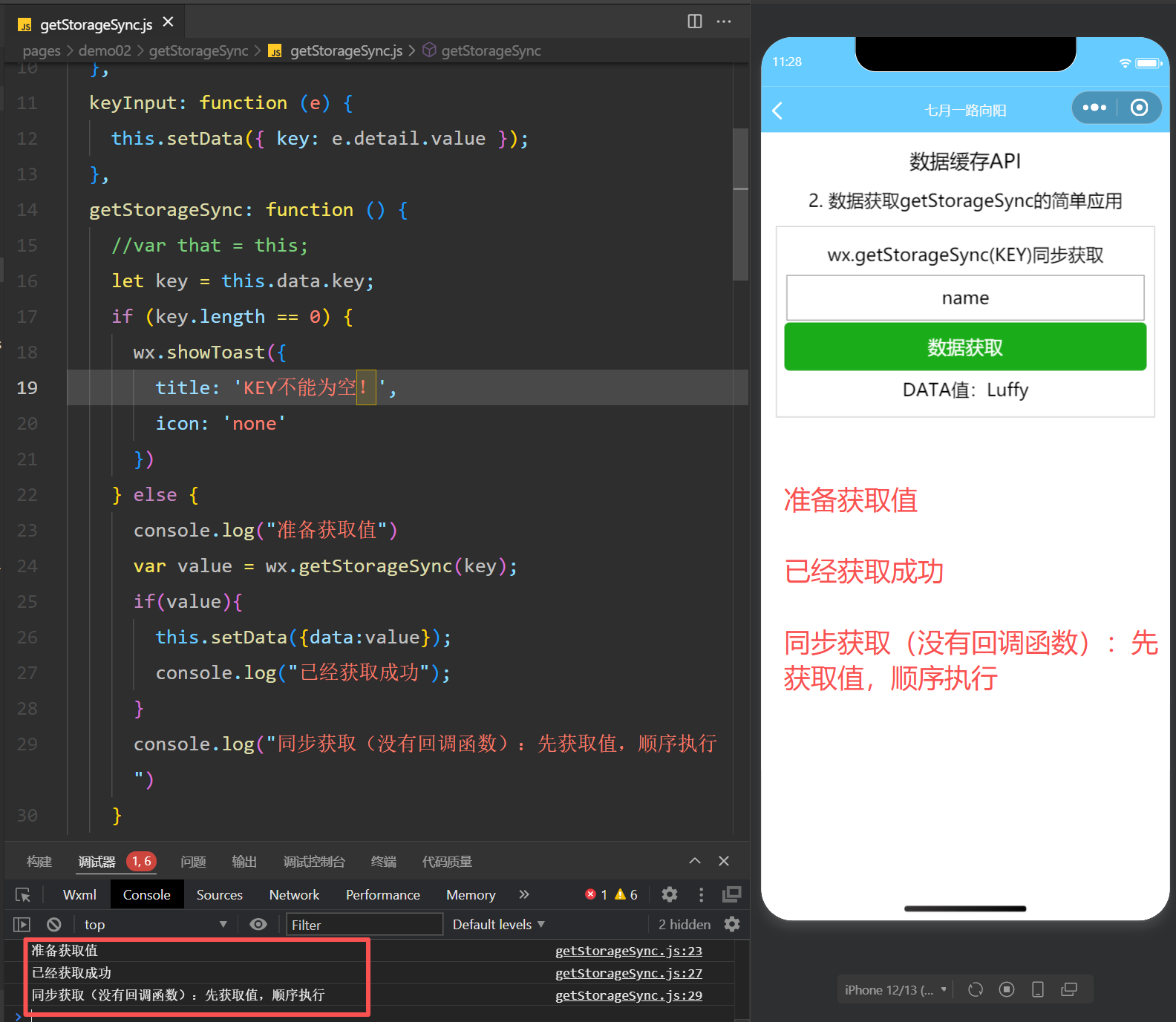
Task: Close the getStorageSync.js editor tab
Action: 169,22
